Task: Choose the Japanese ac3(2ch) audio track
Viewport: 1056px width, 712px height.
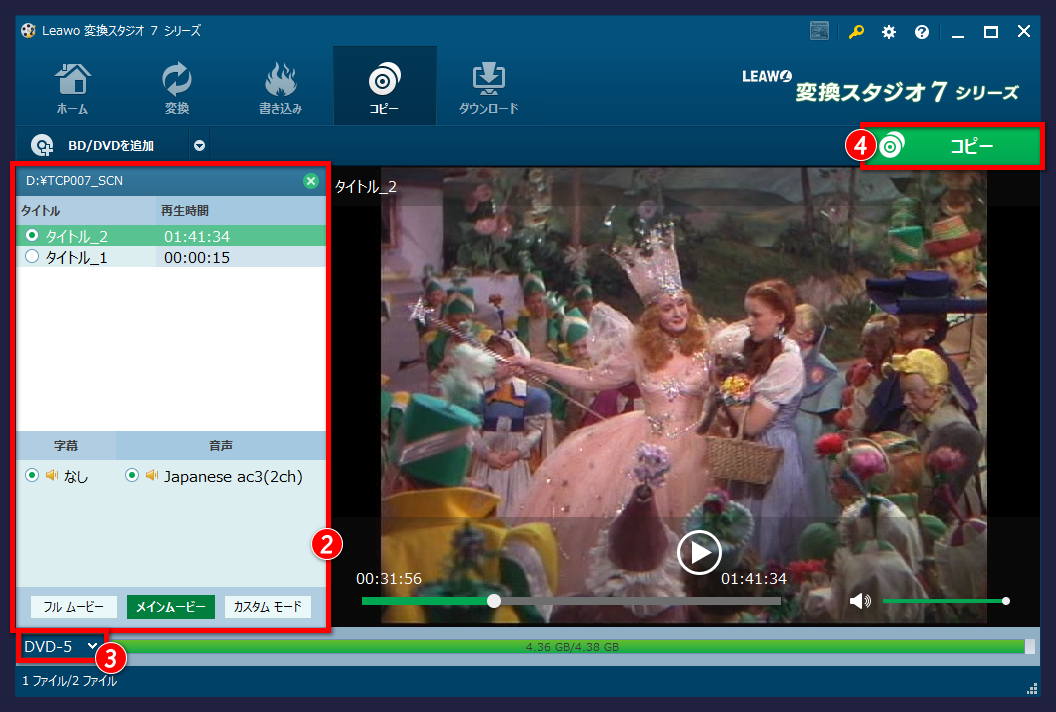Action: click(132, 476)
